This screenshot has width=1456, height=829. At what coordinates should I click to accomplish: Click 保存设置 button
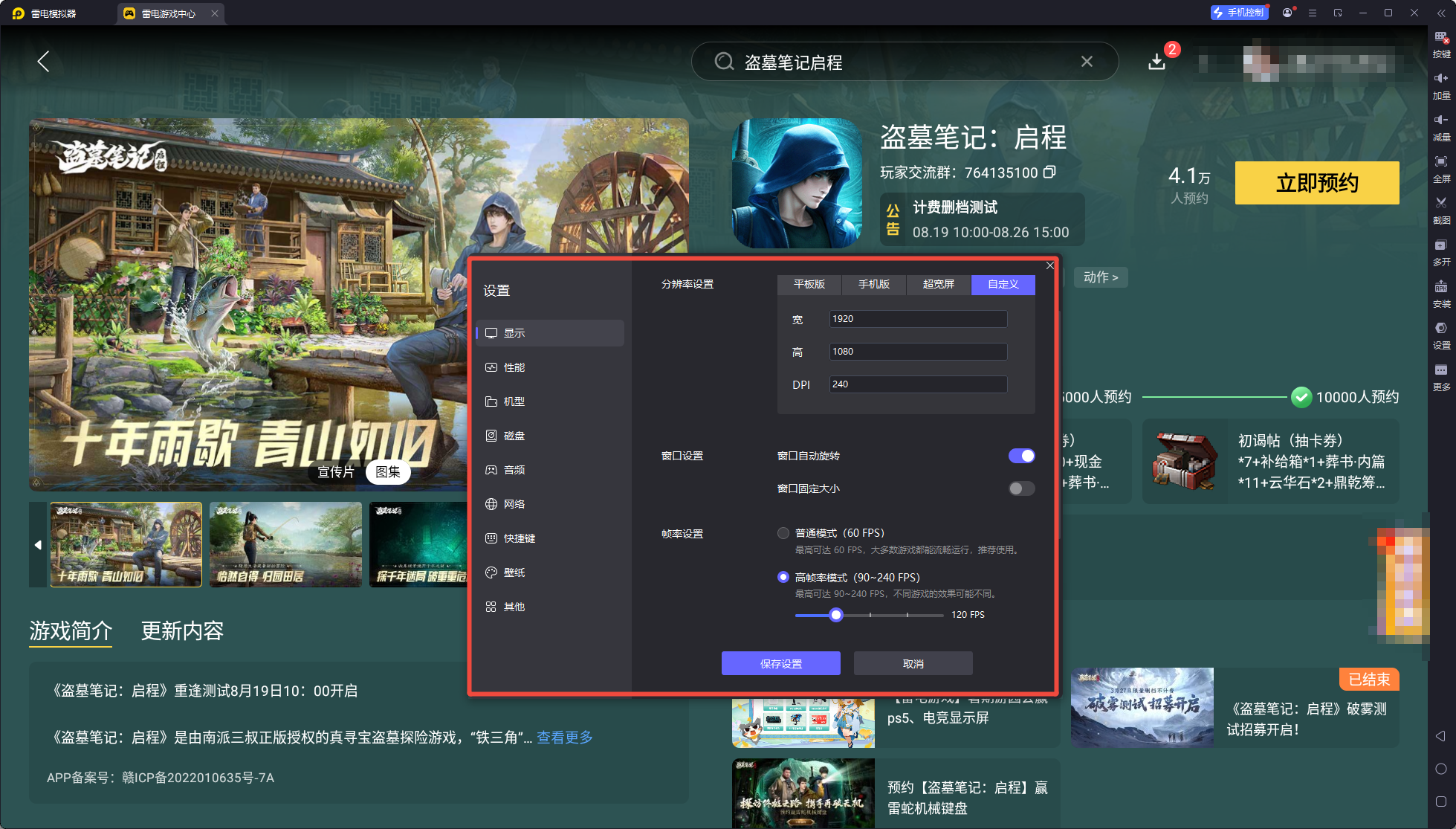(780, 663)
